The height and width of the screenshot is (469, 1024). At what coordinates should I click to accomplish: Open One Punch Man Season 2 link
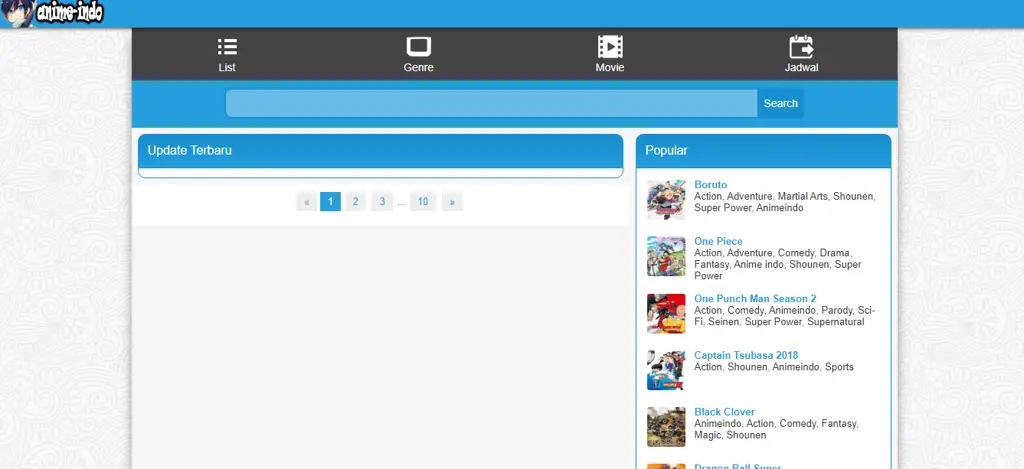click(x=755, y=299)
